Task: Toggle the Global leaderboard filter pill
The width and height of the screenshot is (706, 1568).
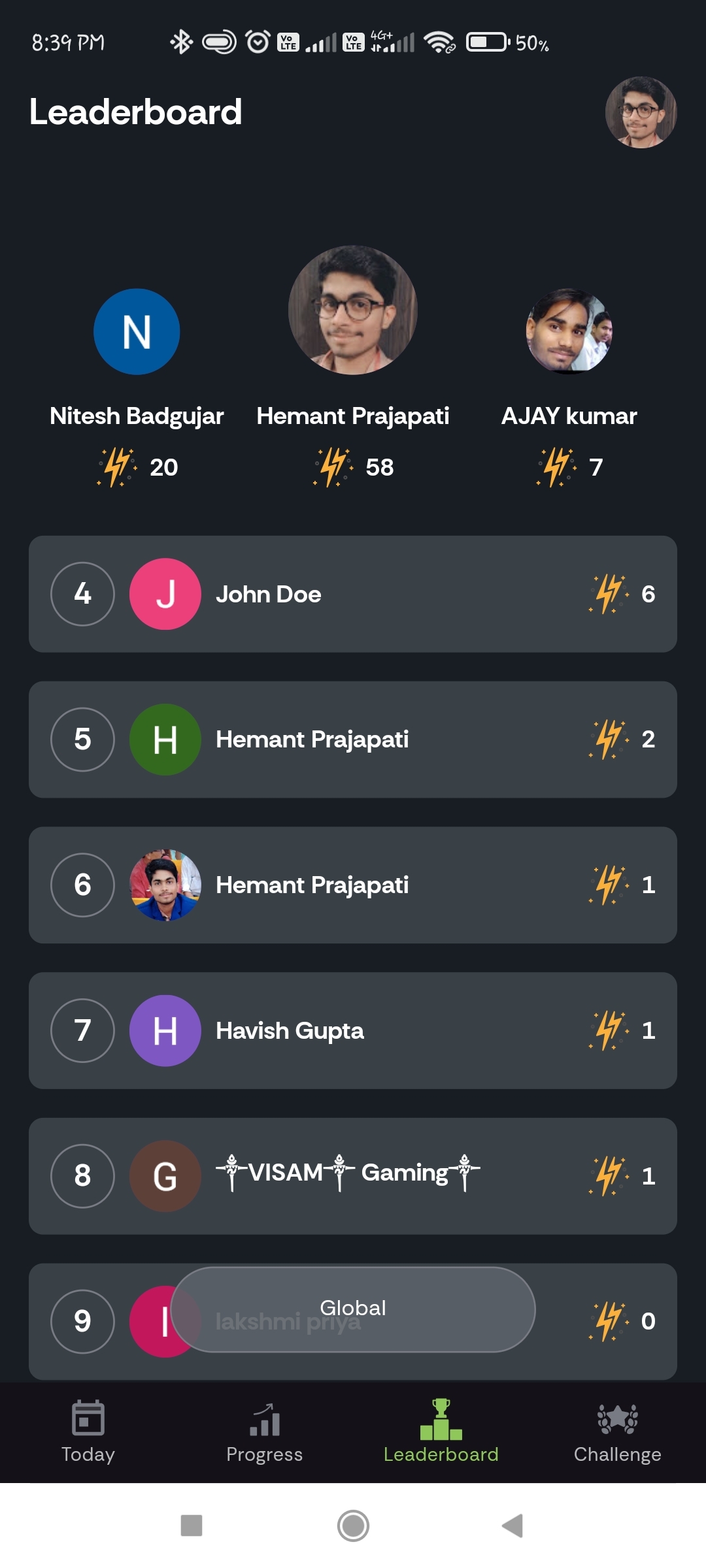Action: click(353, 1309)
